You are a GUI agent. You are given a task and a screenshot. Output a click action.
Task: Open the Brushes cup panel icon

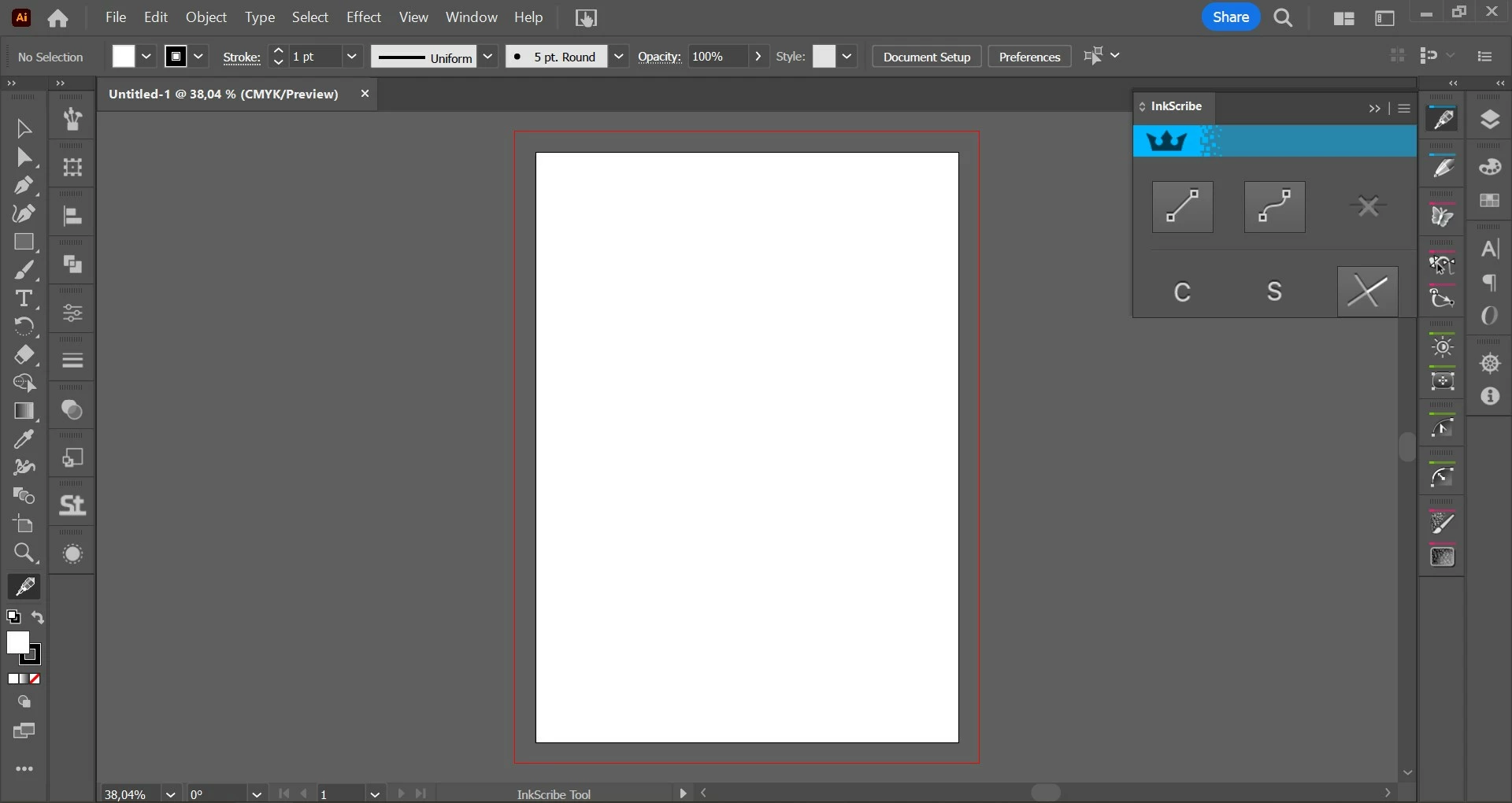pyautogui.click(x=72, y=120)
